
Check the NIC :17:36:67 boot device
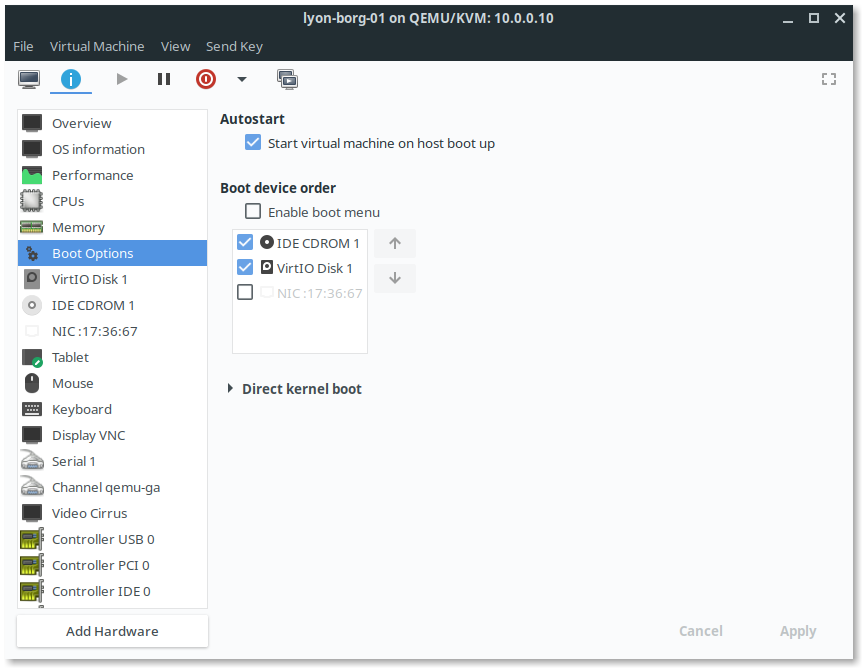point(245,293)
